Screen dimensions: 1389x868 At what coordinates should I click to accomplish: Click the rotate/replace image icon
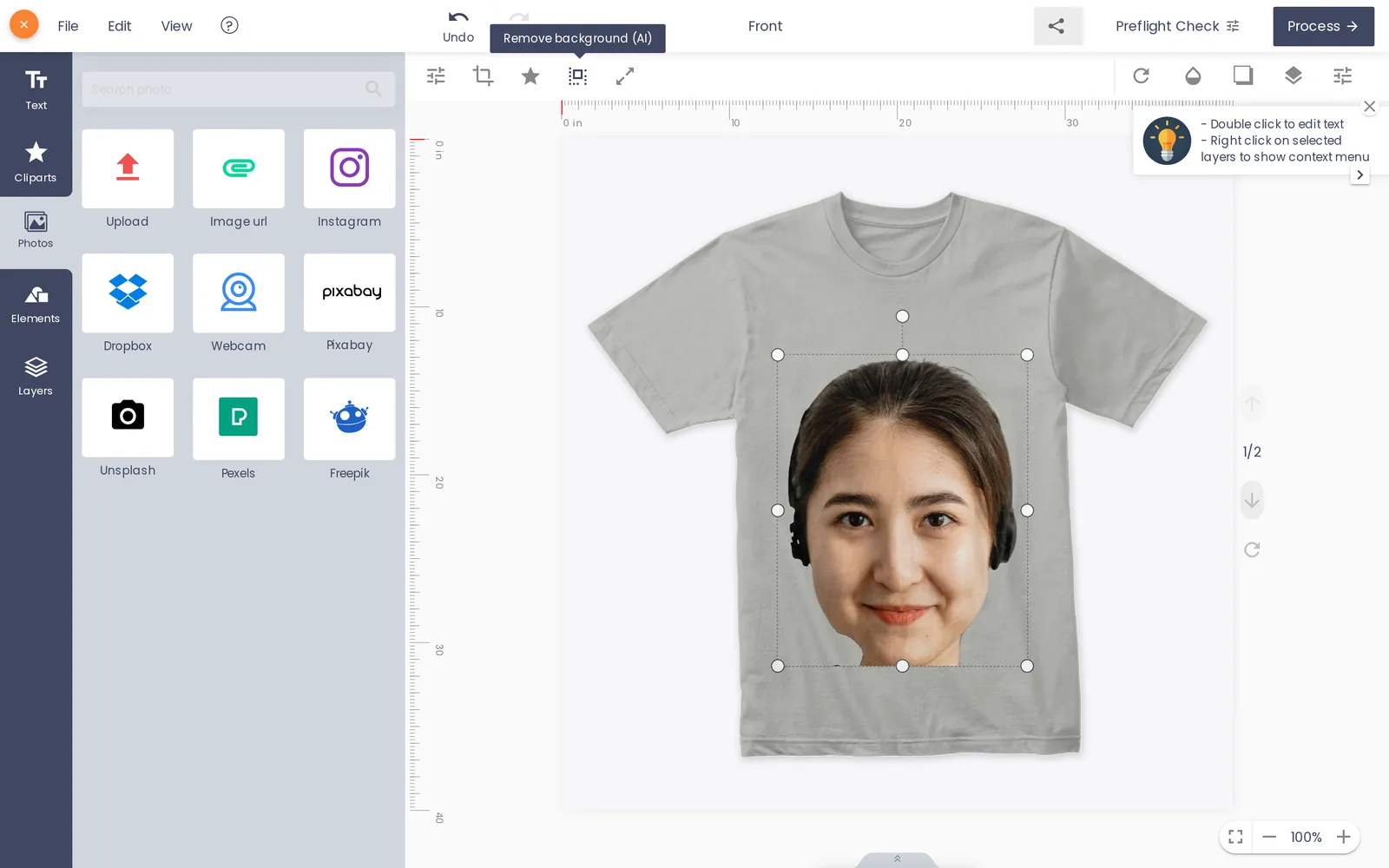point(1142,76)
